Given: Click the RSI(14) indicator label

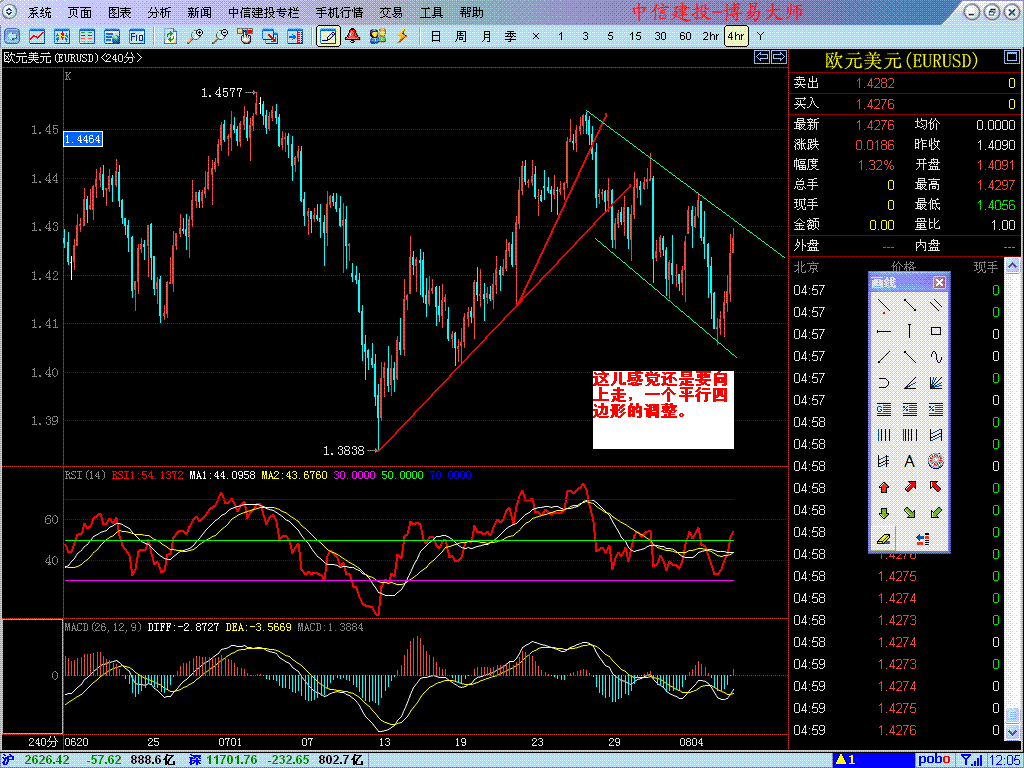Looking at the screenshot, I should pos(86,475).
